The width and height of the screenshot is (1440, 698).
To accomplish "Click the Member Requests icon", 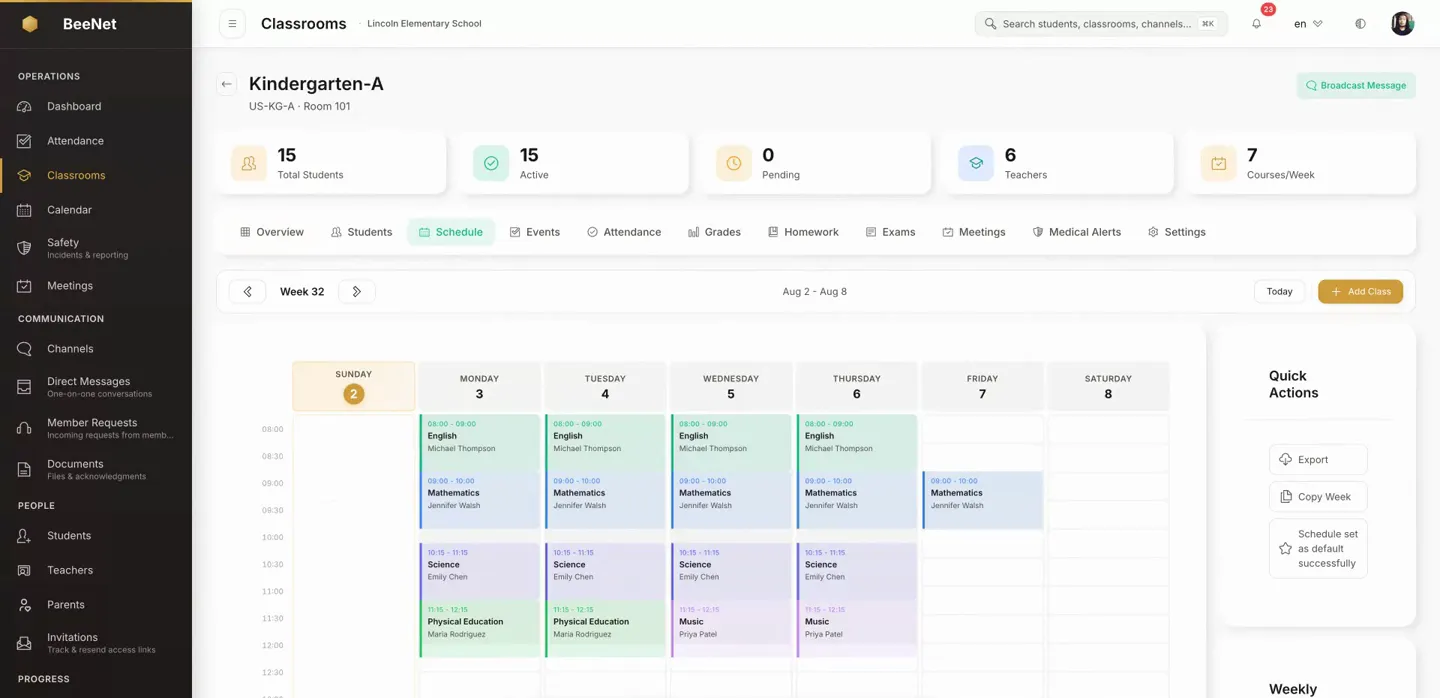I will point(24,428).
